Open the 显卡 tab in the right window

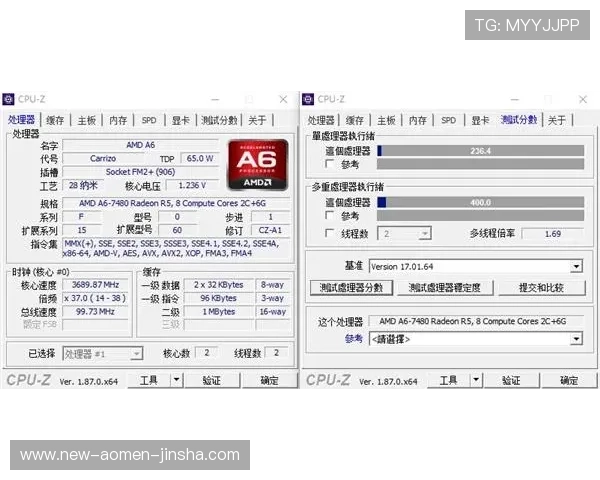coord(480,120)
